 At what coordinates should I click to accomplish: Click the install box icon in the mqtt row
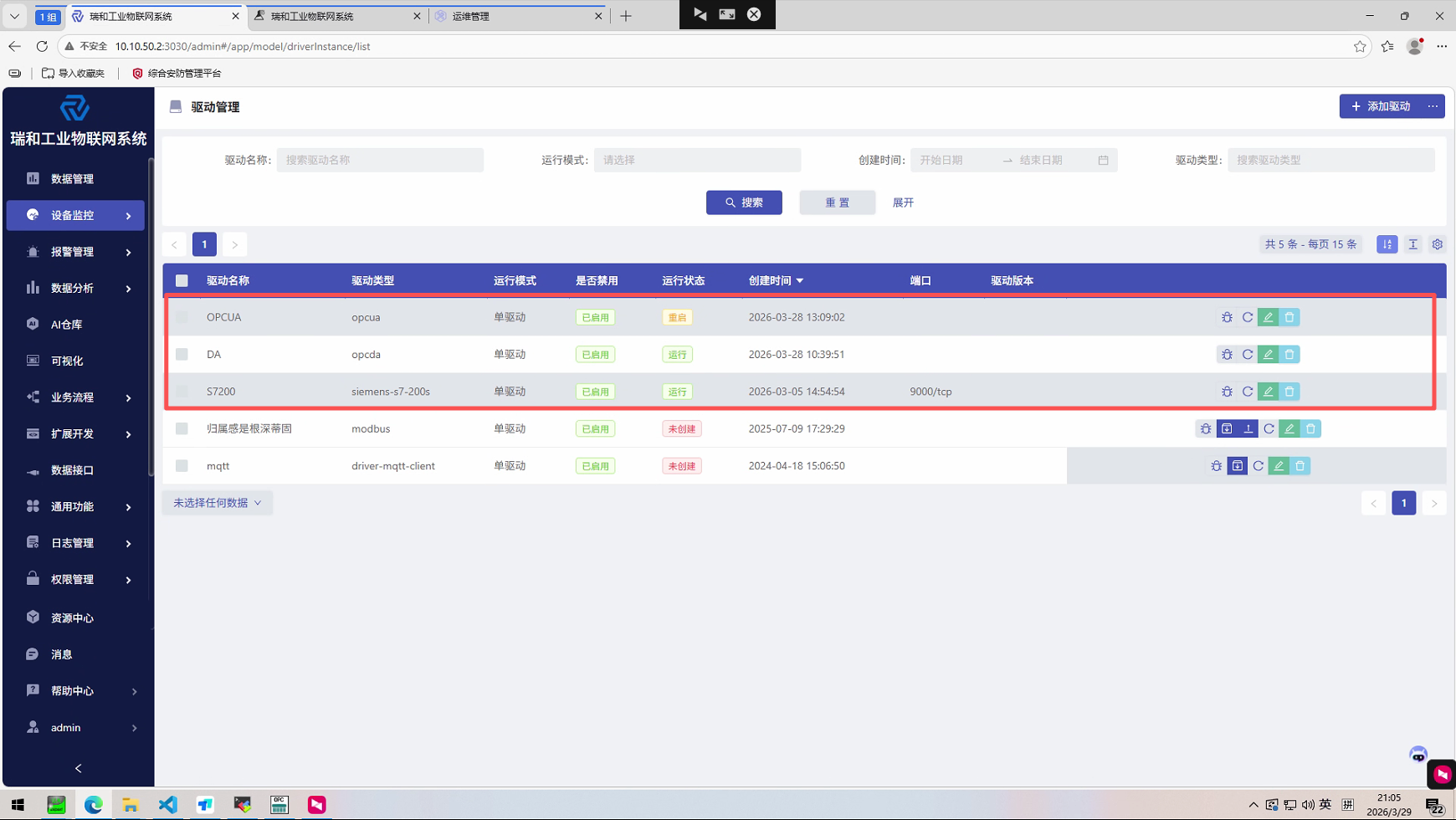click(x=1237, y=466)
